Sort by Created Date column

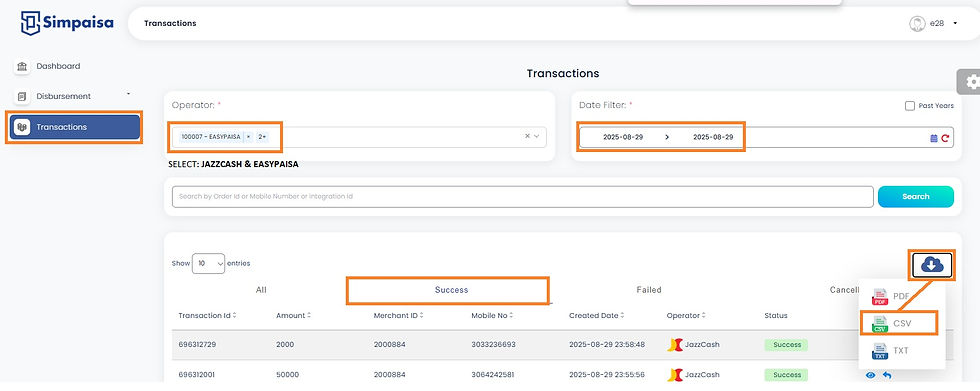(596, 316)
